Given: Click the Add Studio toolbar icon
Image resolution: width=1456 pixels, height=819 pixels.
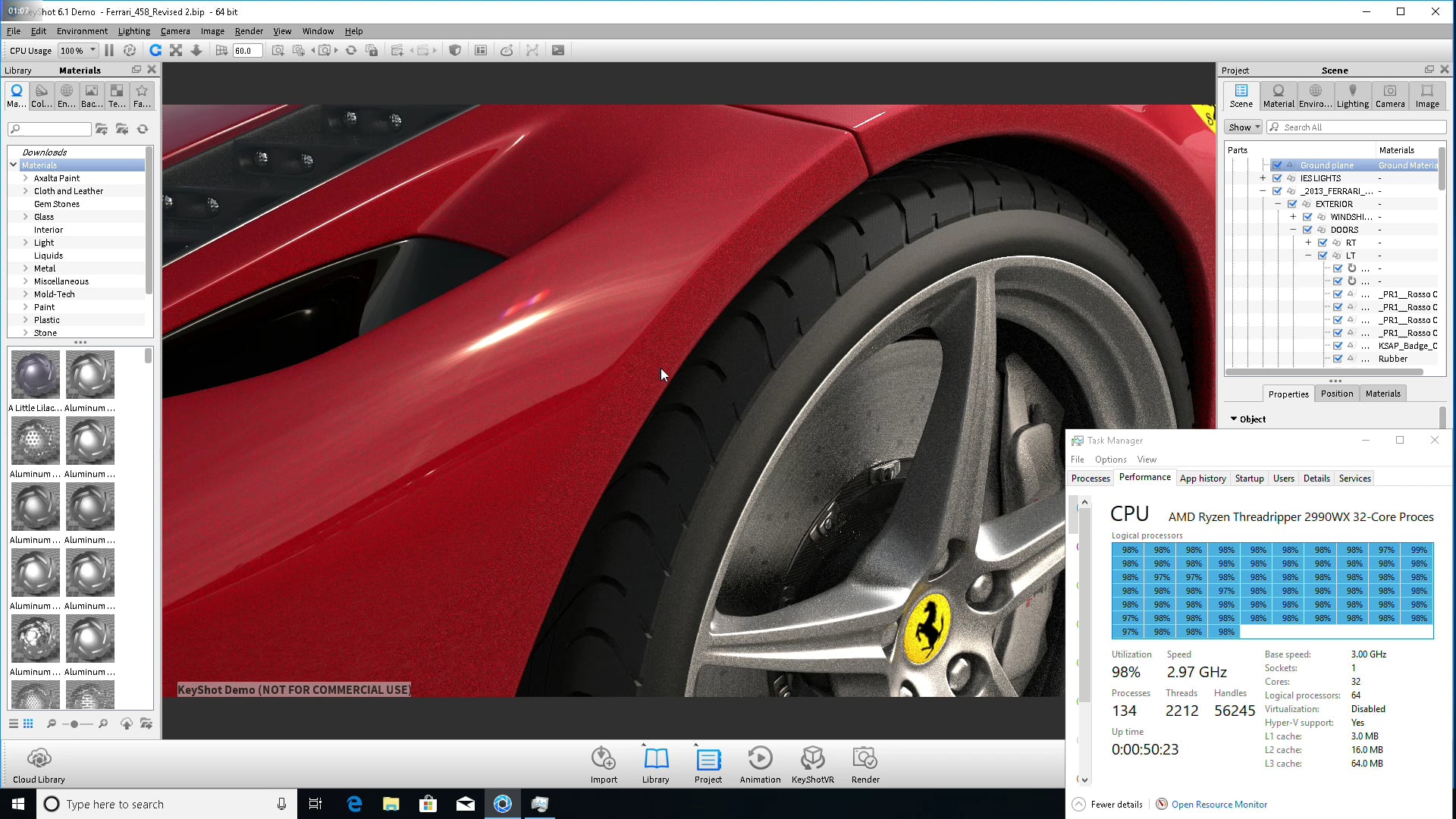Looking at the screenshot, I should pyautogui.click(x=397, y=51).
